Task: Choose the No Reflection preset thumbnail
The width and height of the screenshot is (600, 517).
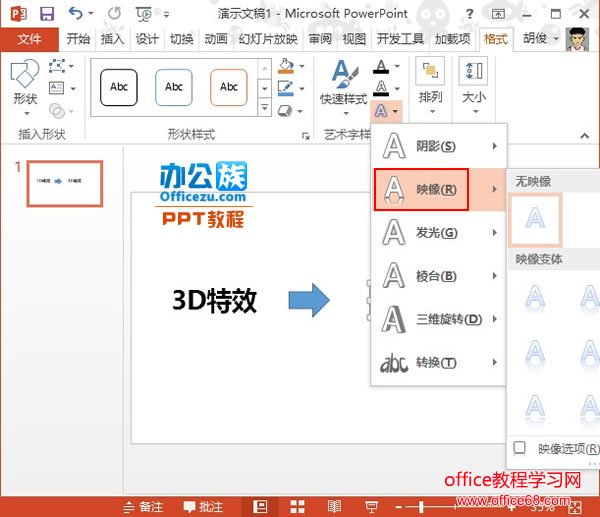Action: pos(535,219)
